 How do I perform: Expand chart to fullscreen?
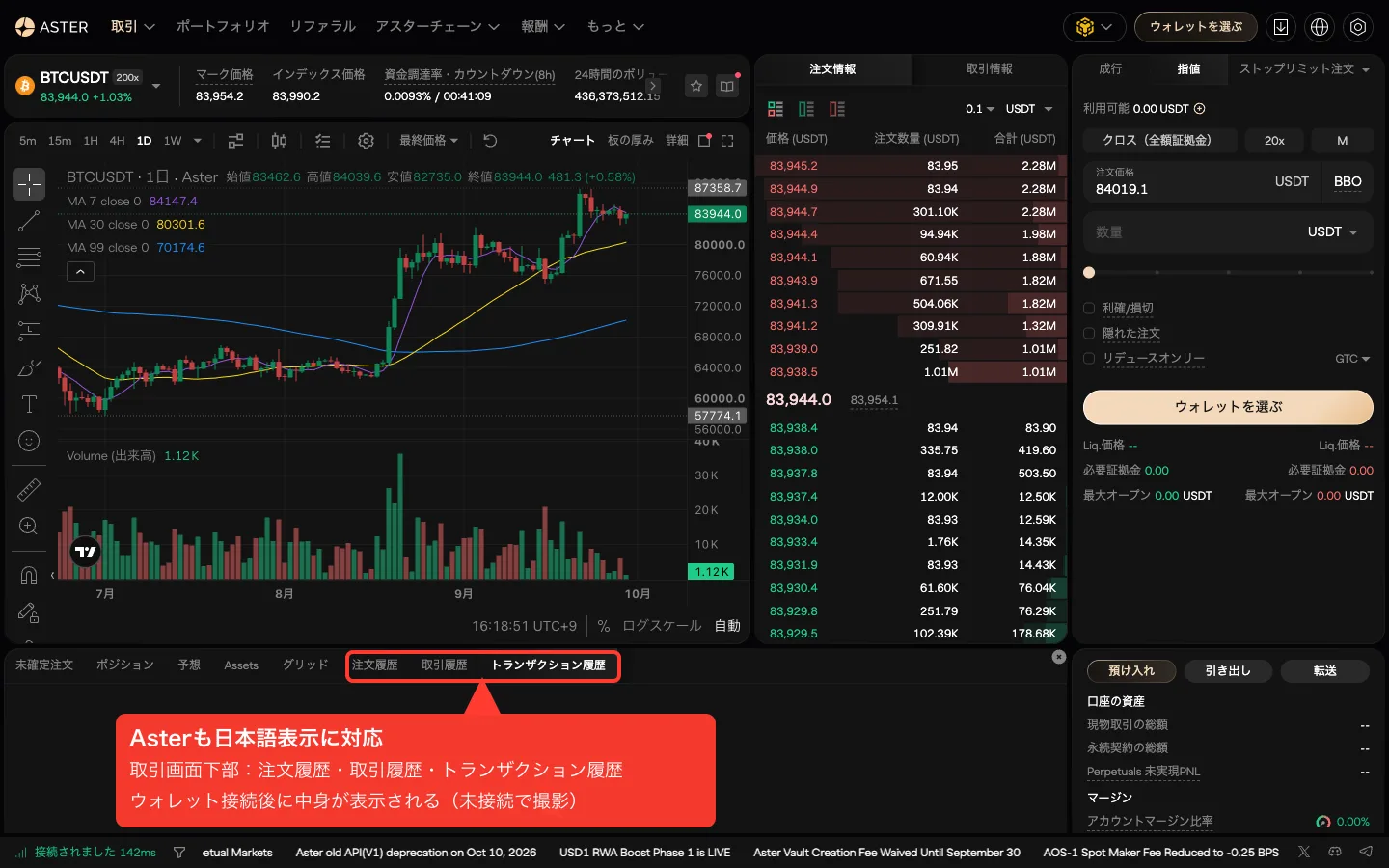(727, 141)
